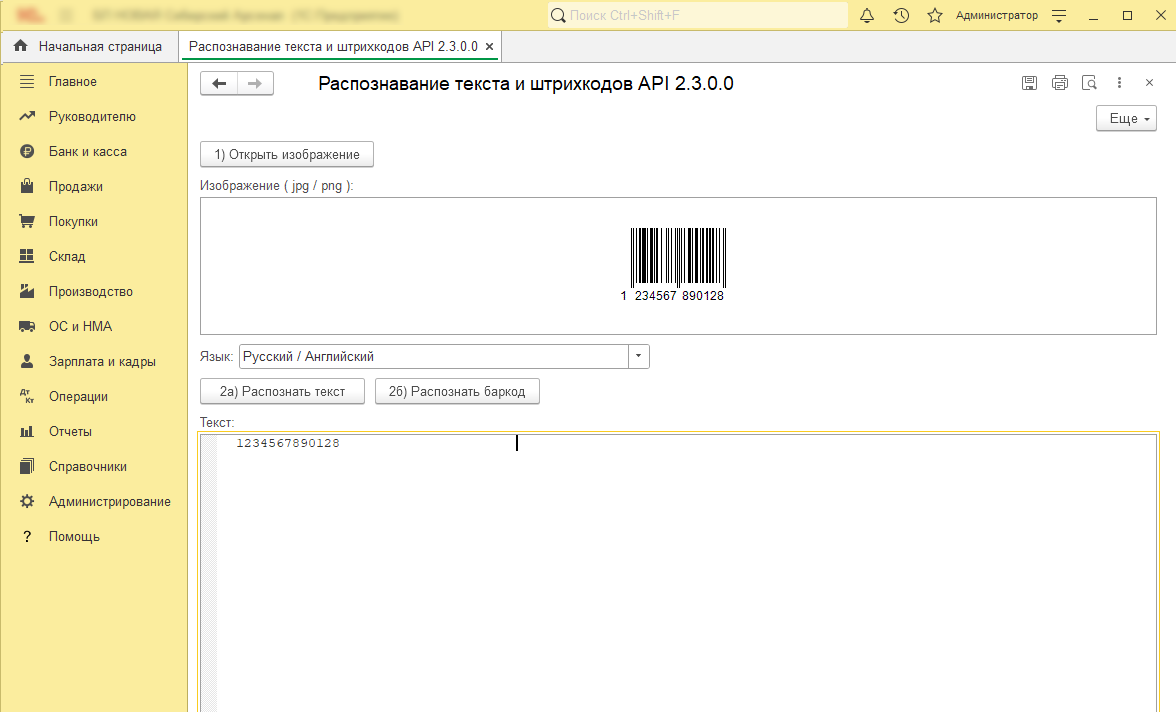Screen dimensions: 1176x712
Task: Open the Руководителю section
Action: [x=92, y=116]
